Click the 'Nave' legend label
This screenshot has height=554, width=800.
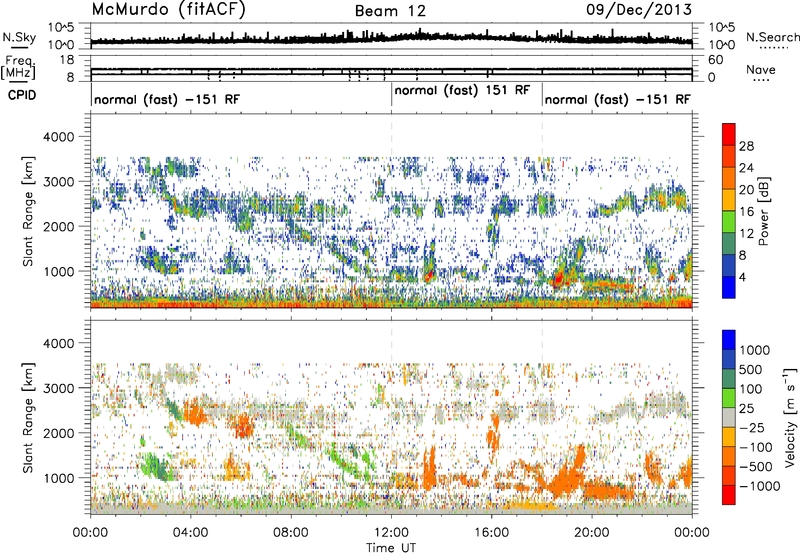[761, 69]
